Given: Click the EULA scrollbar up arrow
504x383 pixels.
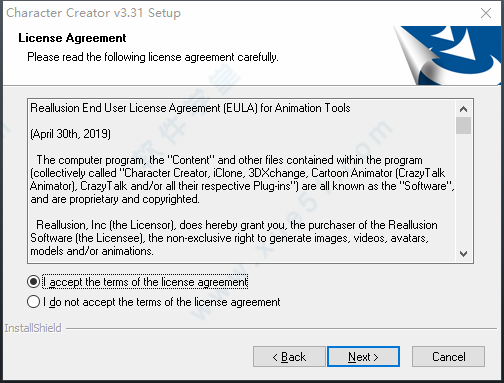Looking at the screenshot, I should tap(463, 109).
